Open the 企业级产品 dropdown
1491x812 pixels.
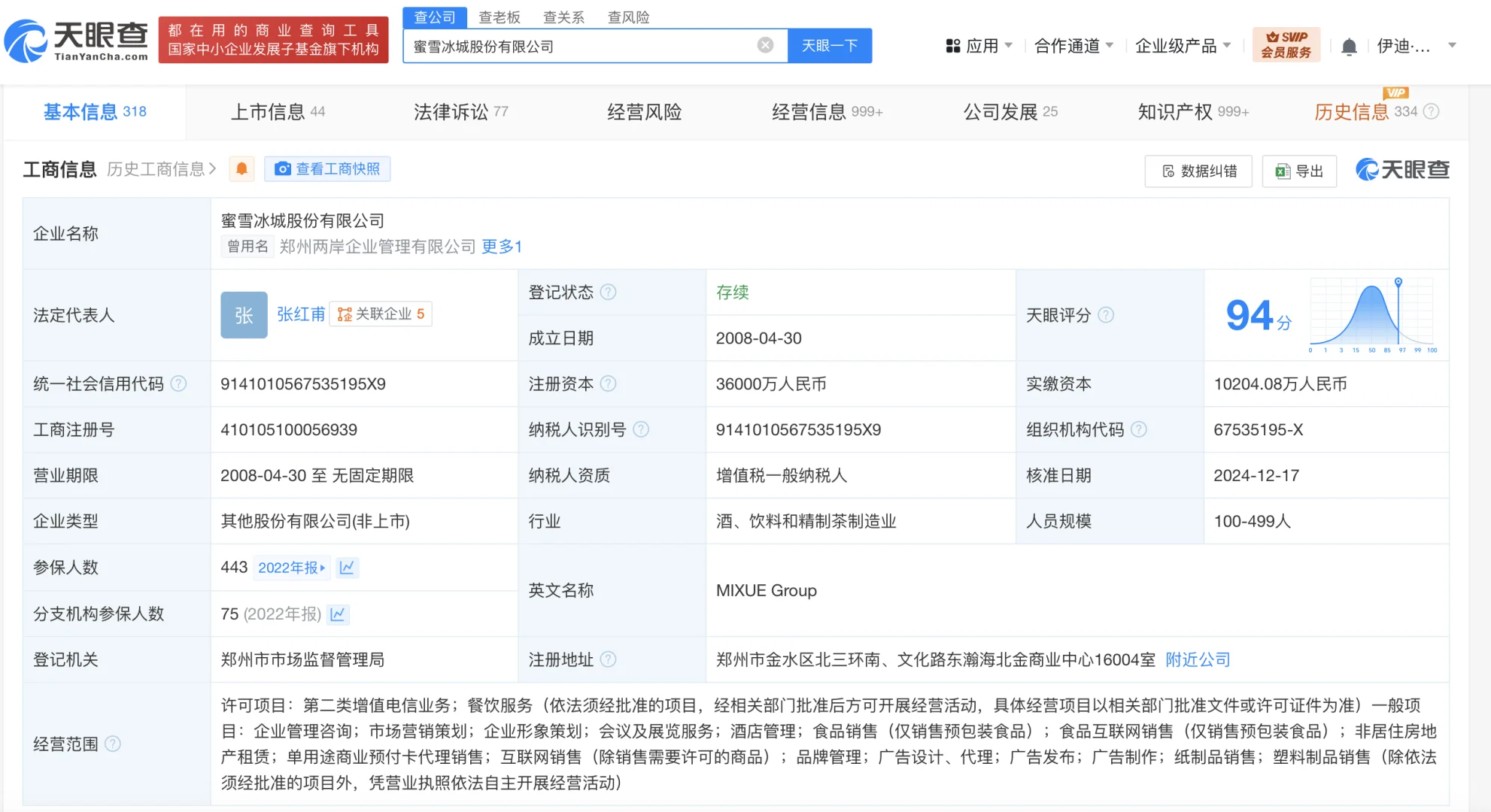click(1183, 46)
